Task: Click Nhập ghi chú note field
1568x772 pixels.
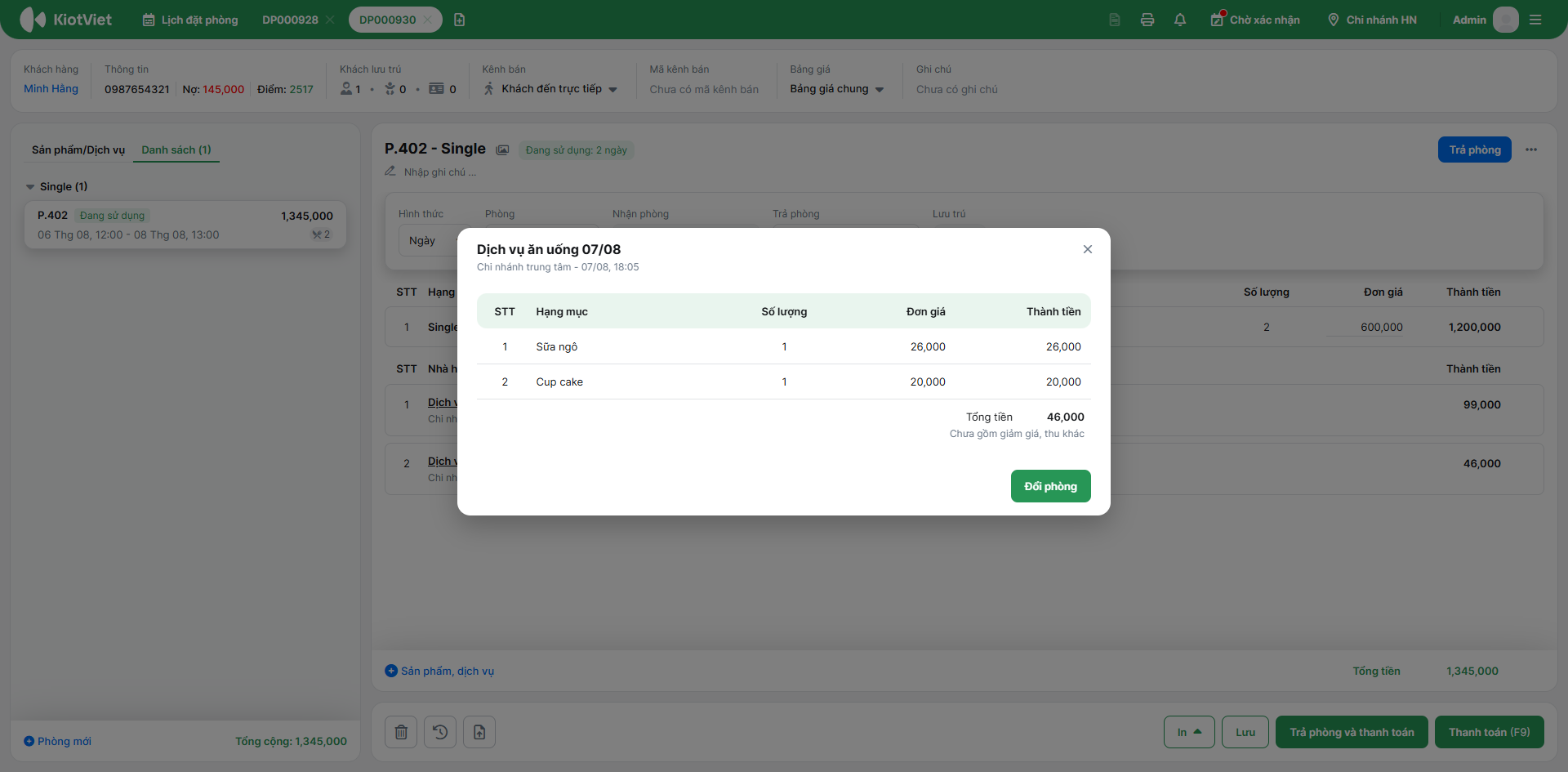Action: tap(439, 172)
